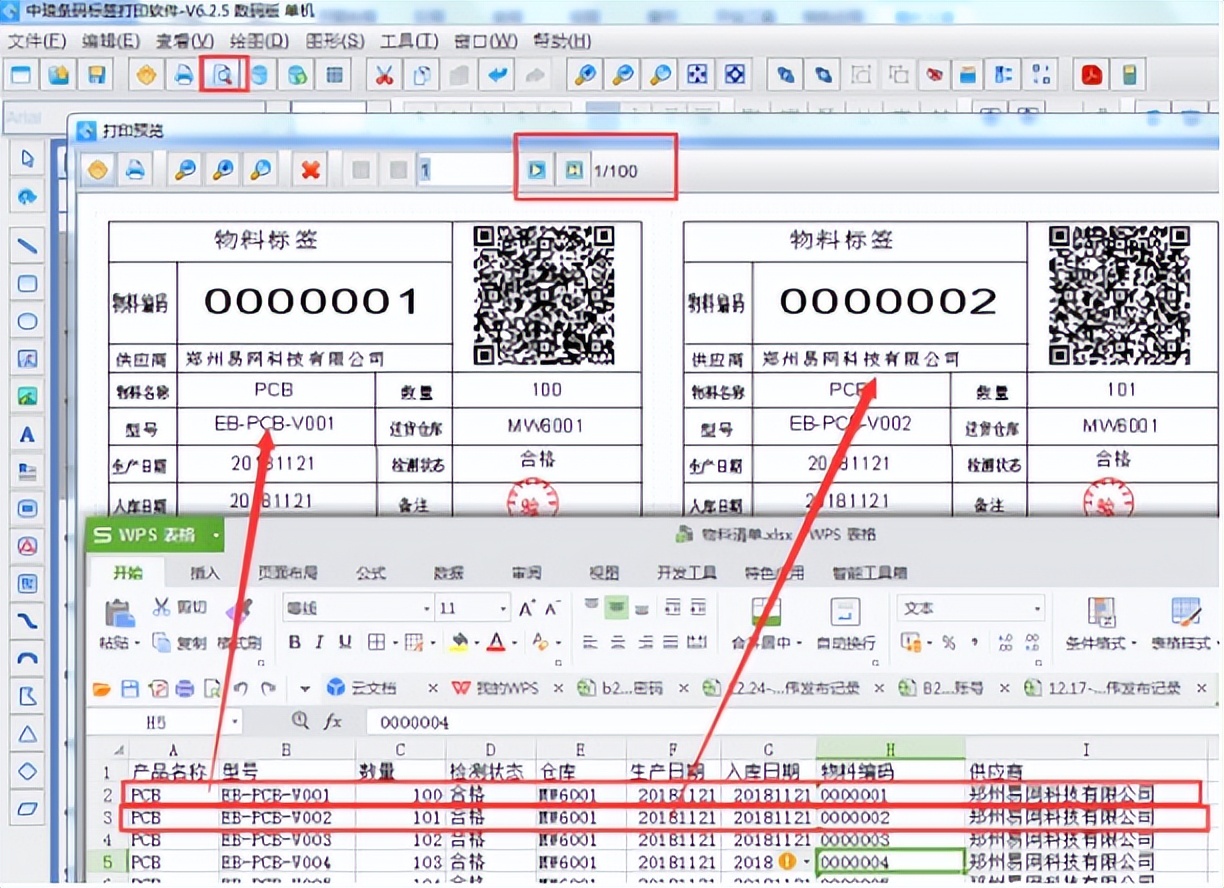Save the label using the floppy disk icon

[x=96, y=75]
